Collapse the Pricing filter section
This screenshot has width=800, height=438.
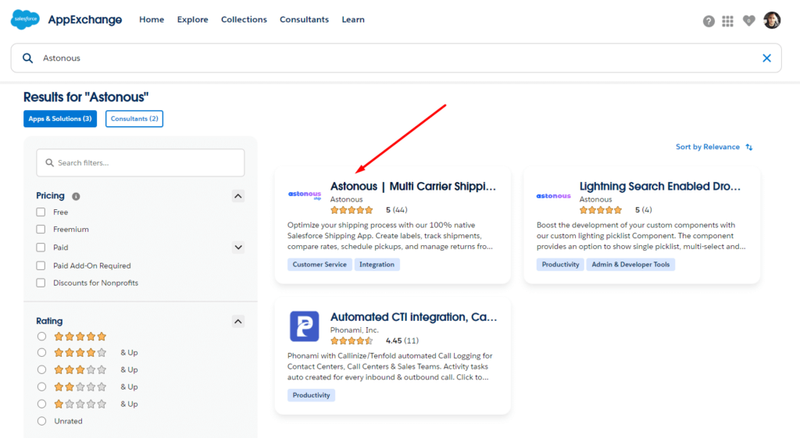[238, 196]
